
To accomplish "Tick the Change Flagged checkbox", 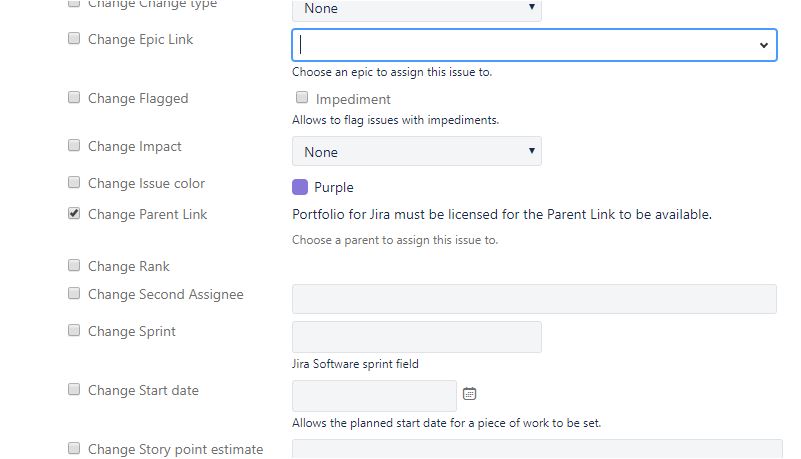I will 74,98.
